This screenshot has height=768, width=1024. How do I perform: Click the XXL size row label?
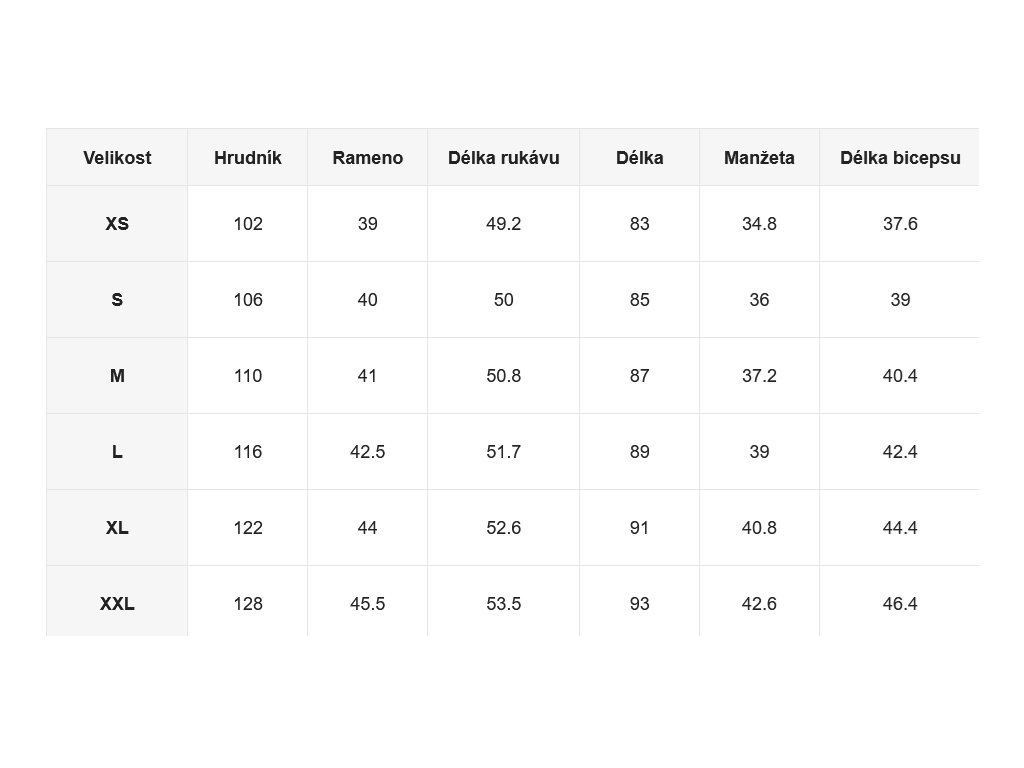117,601
